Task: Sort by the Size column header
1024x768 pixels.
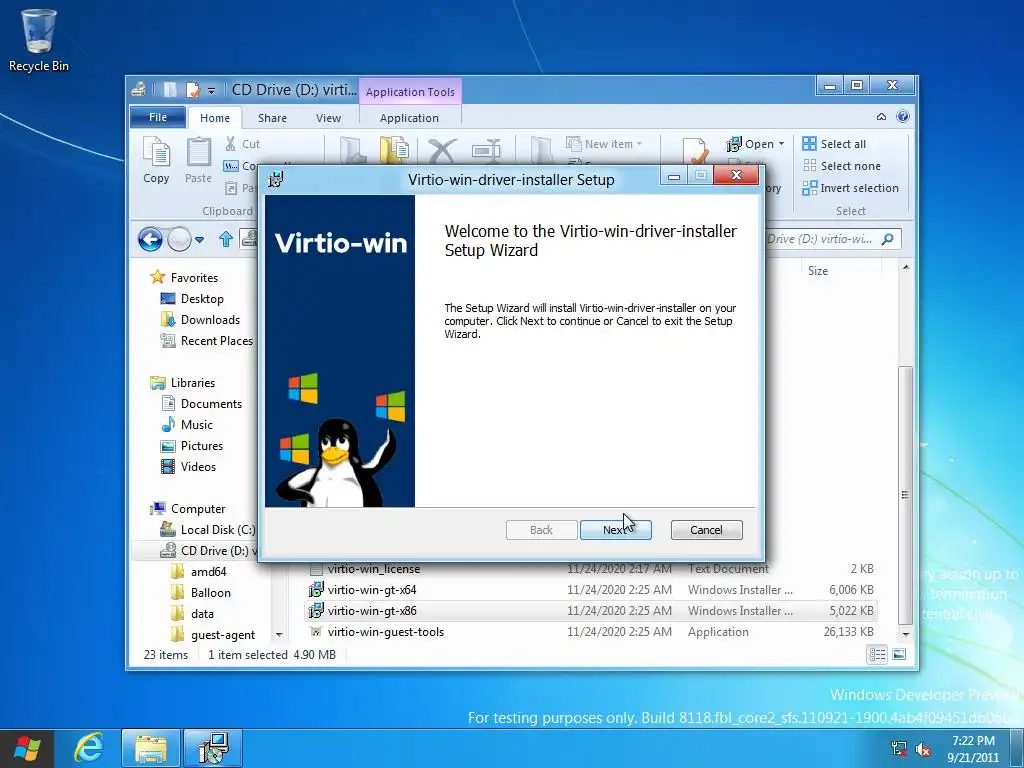Action: [x=818, y=270]
